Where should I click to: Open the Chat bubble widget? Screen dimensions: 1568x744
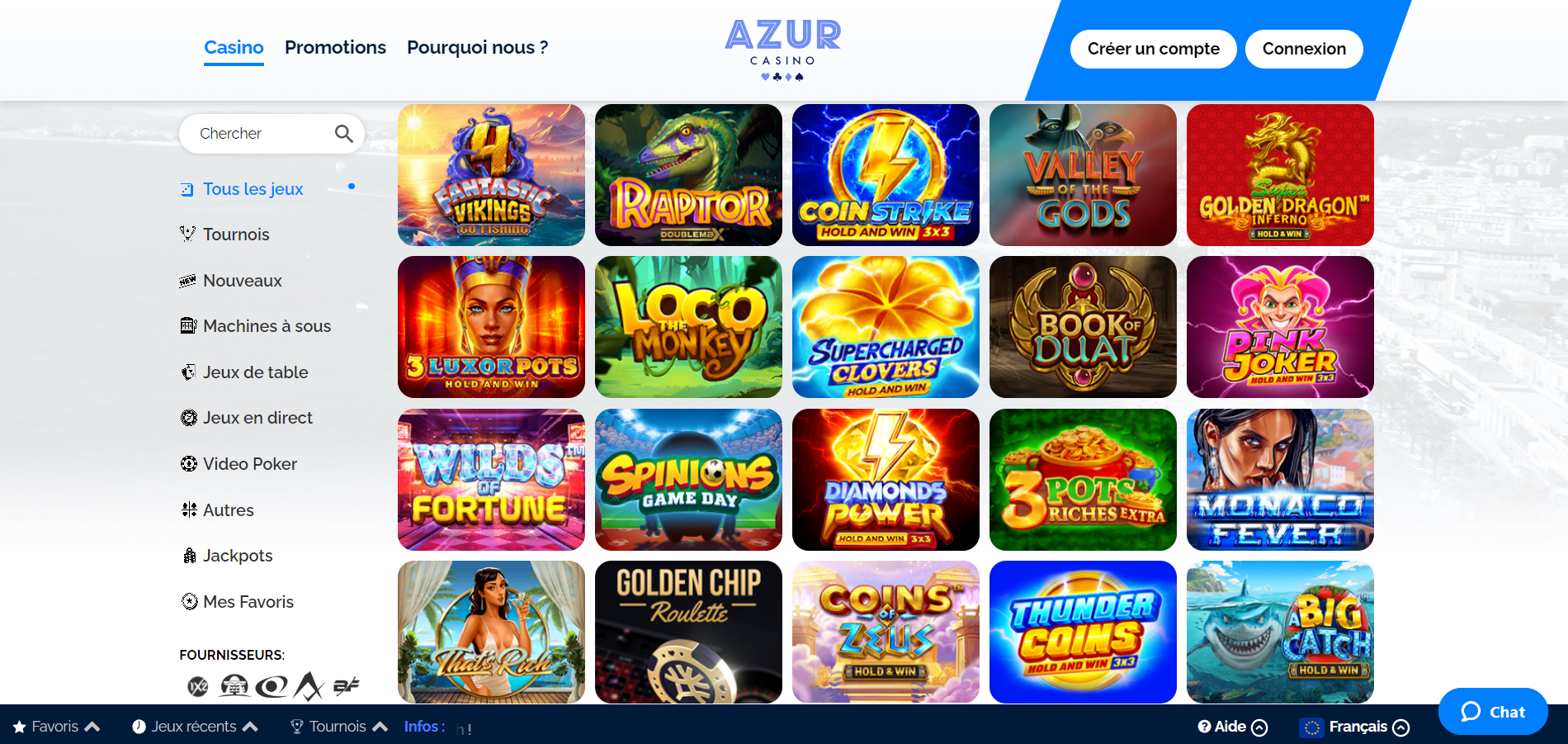[1493, 712]
